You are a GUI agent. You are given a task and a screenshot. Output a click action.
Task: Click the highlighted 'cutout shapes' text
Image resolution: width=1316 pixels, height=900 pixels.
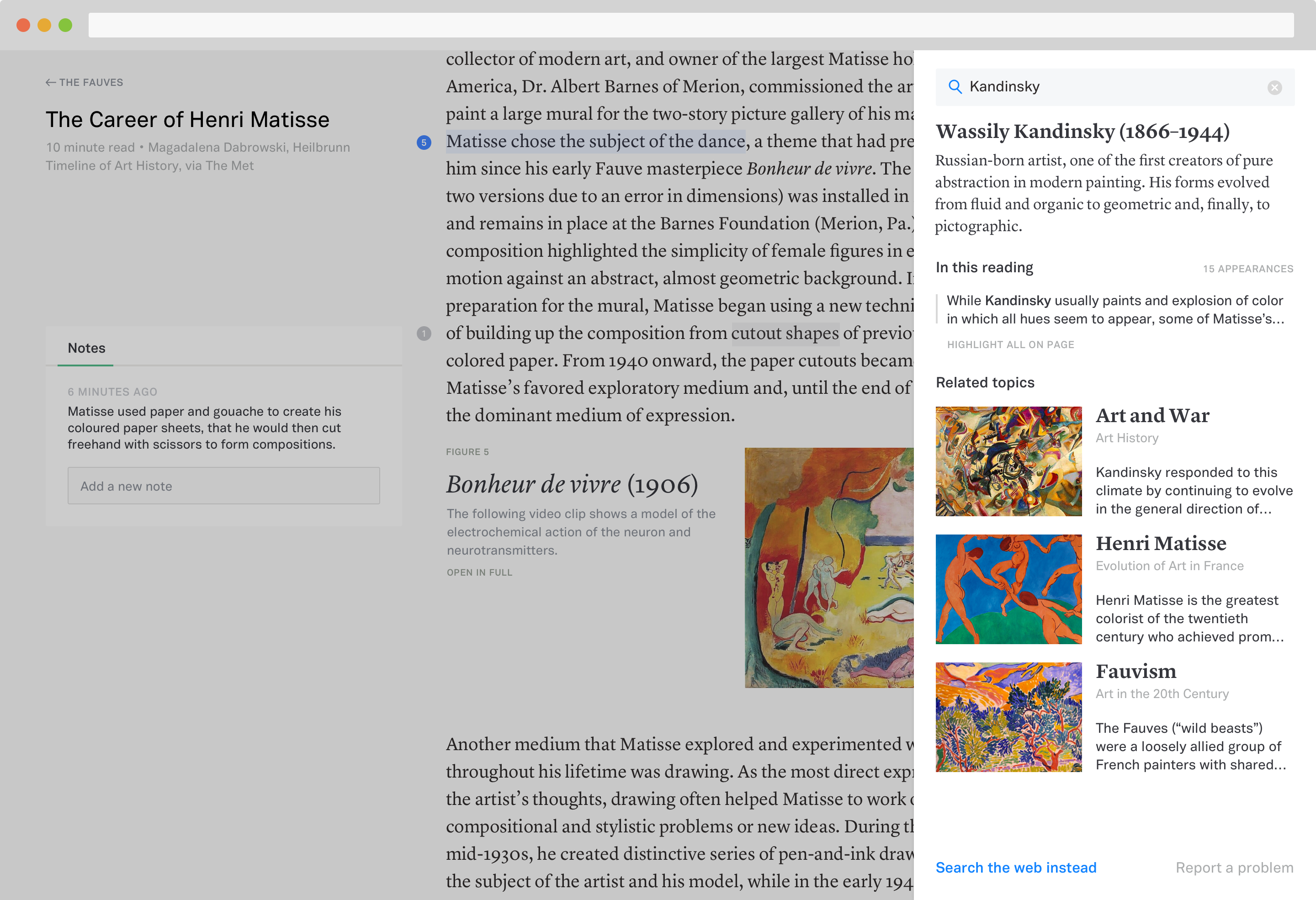785,333
